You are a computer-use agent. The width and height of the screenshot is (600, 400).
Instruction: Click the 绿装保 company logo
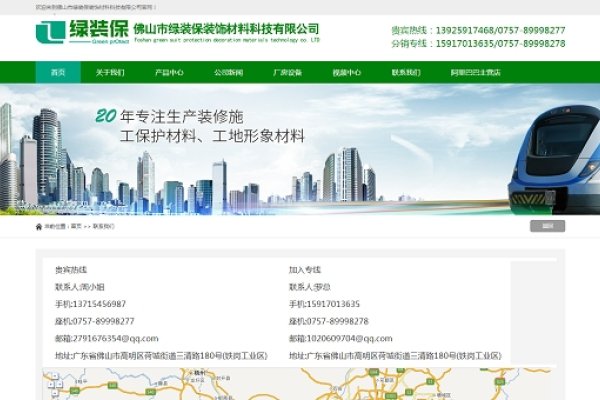tap(82, 31)
